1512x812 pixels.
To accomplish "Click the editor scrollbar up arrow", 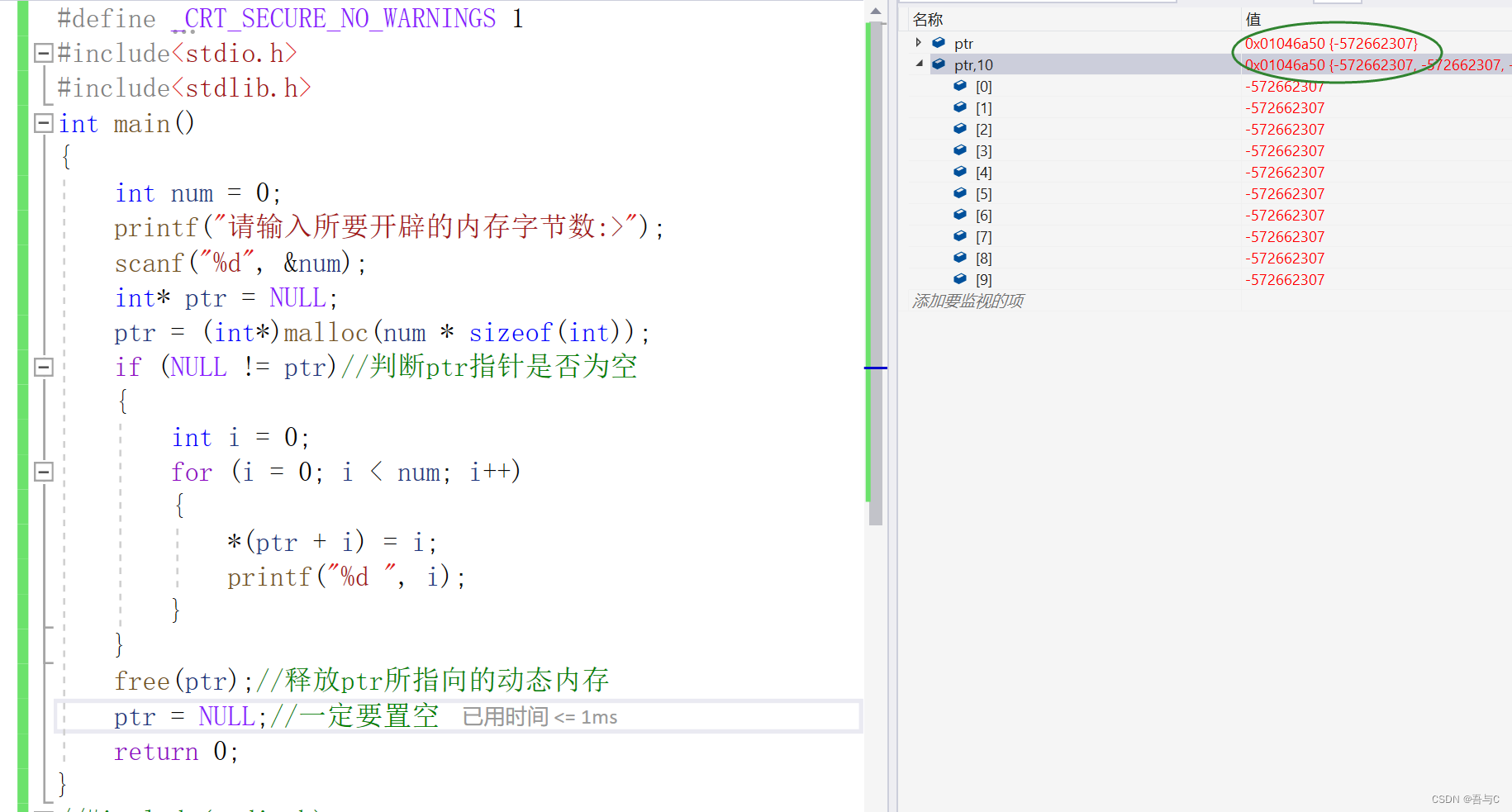I will [875, 11].
